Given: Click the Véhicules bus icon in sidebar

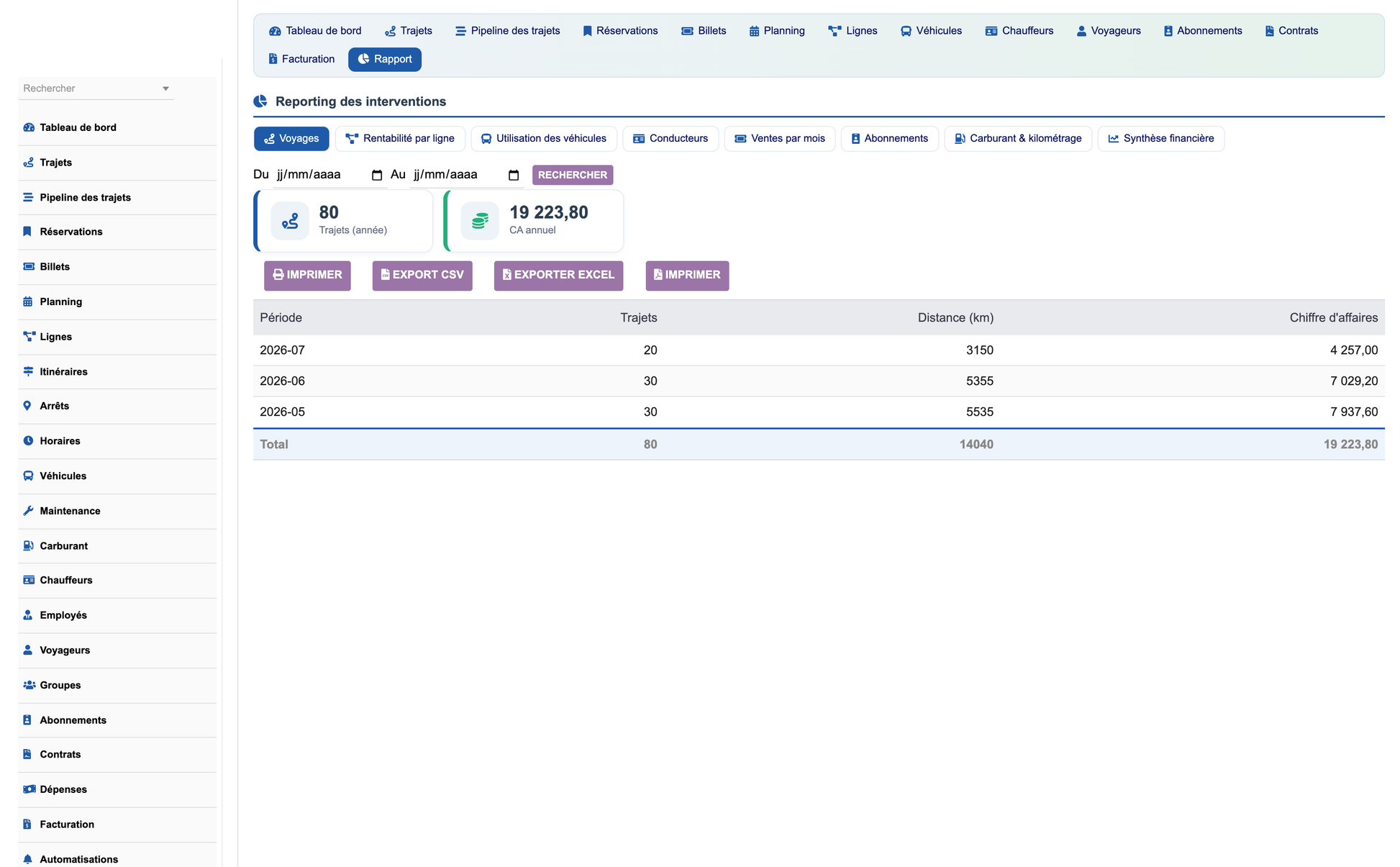Looking at the screenshot, I should pyautogui.click(x=28, y=476).
